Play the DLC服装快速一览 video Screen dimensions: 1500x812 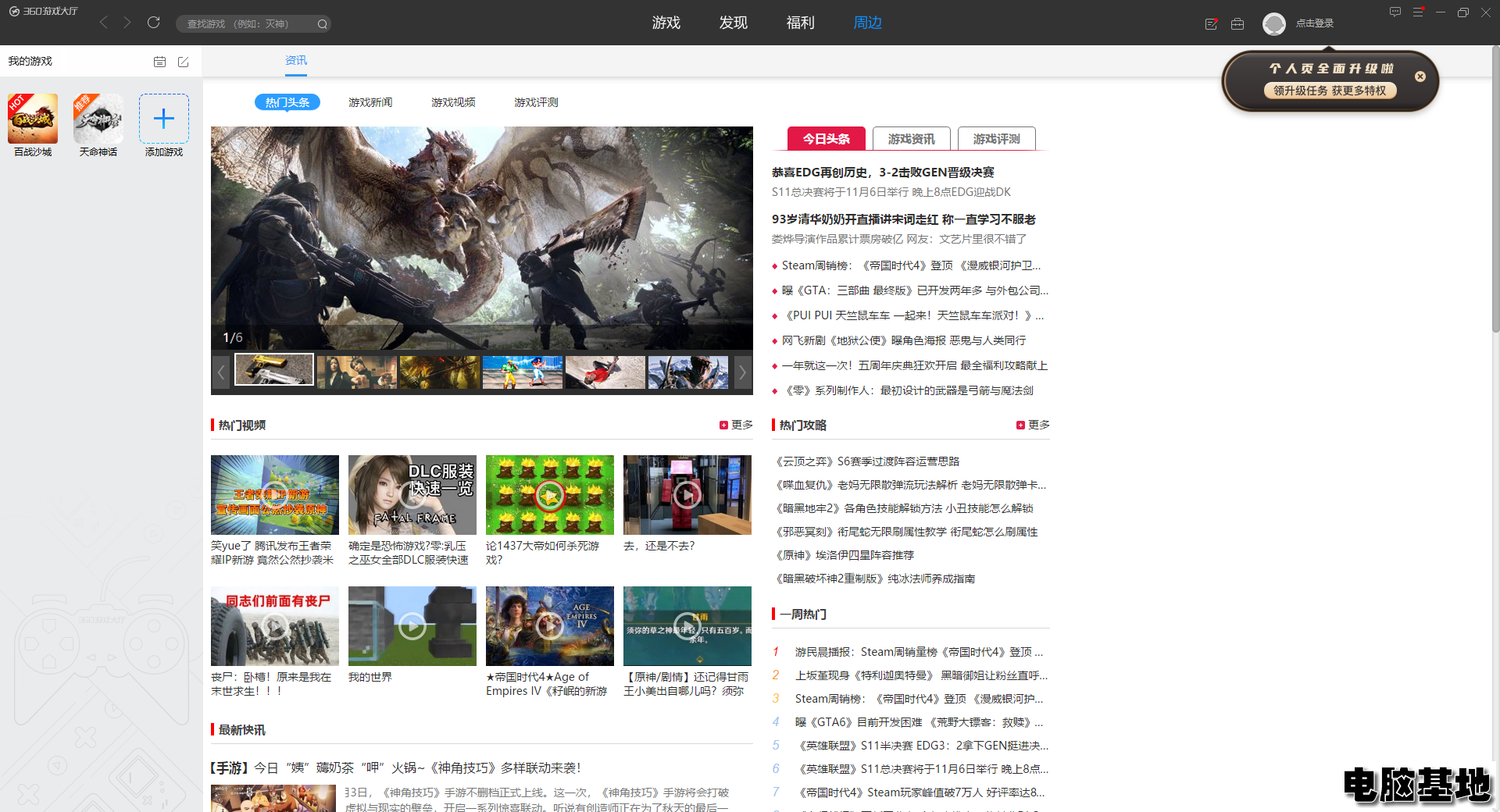click(412, 495)
